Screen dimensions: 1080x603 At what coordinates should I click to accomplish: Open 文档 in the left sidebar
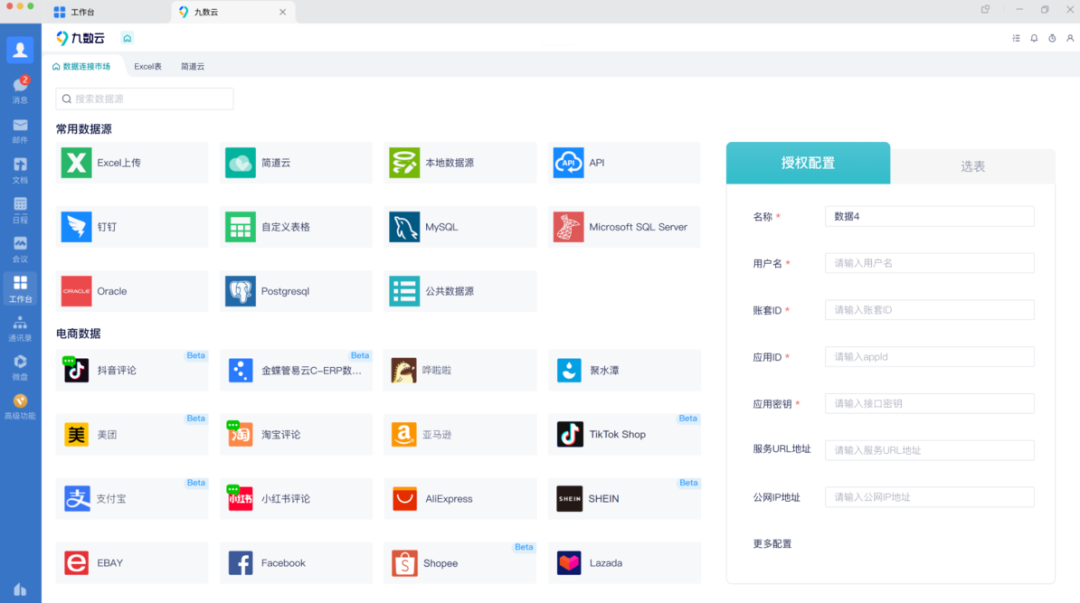tap(20, 170)
